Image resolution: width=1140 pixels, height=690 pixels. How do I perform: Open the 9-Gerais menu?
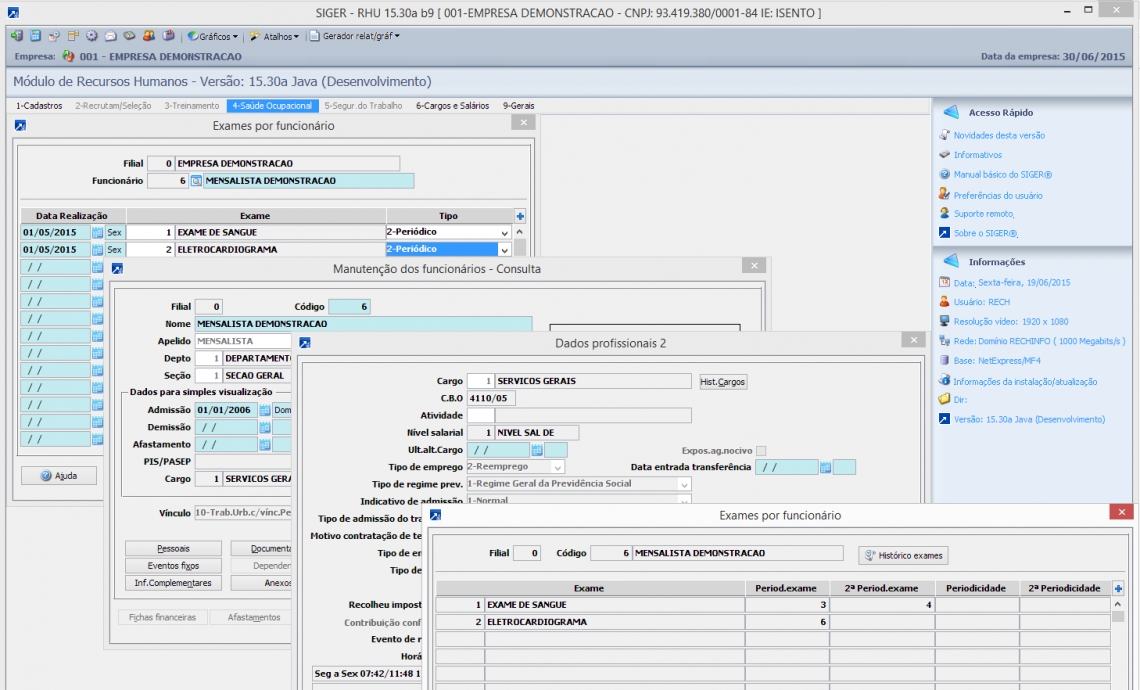tap(518, 105)
